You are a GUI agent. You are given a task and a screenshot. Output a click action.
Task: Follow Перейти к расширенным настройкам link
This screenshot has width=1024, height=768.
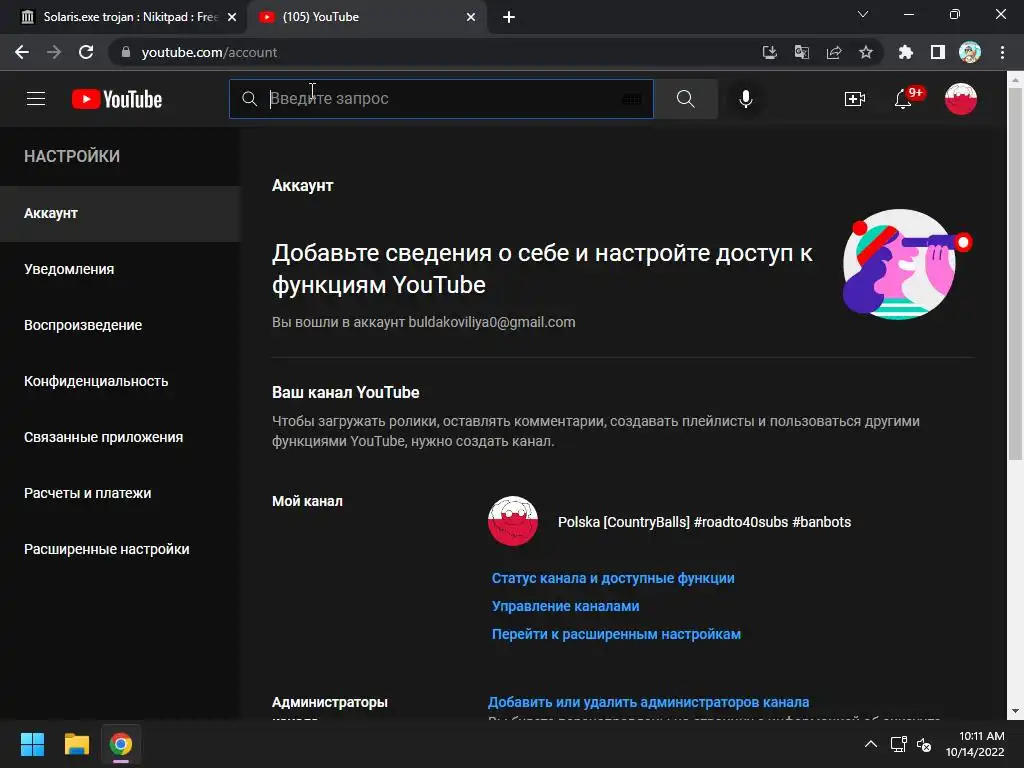click(616, 634)
